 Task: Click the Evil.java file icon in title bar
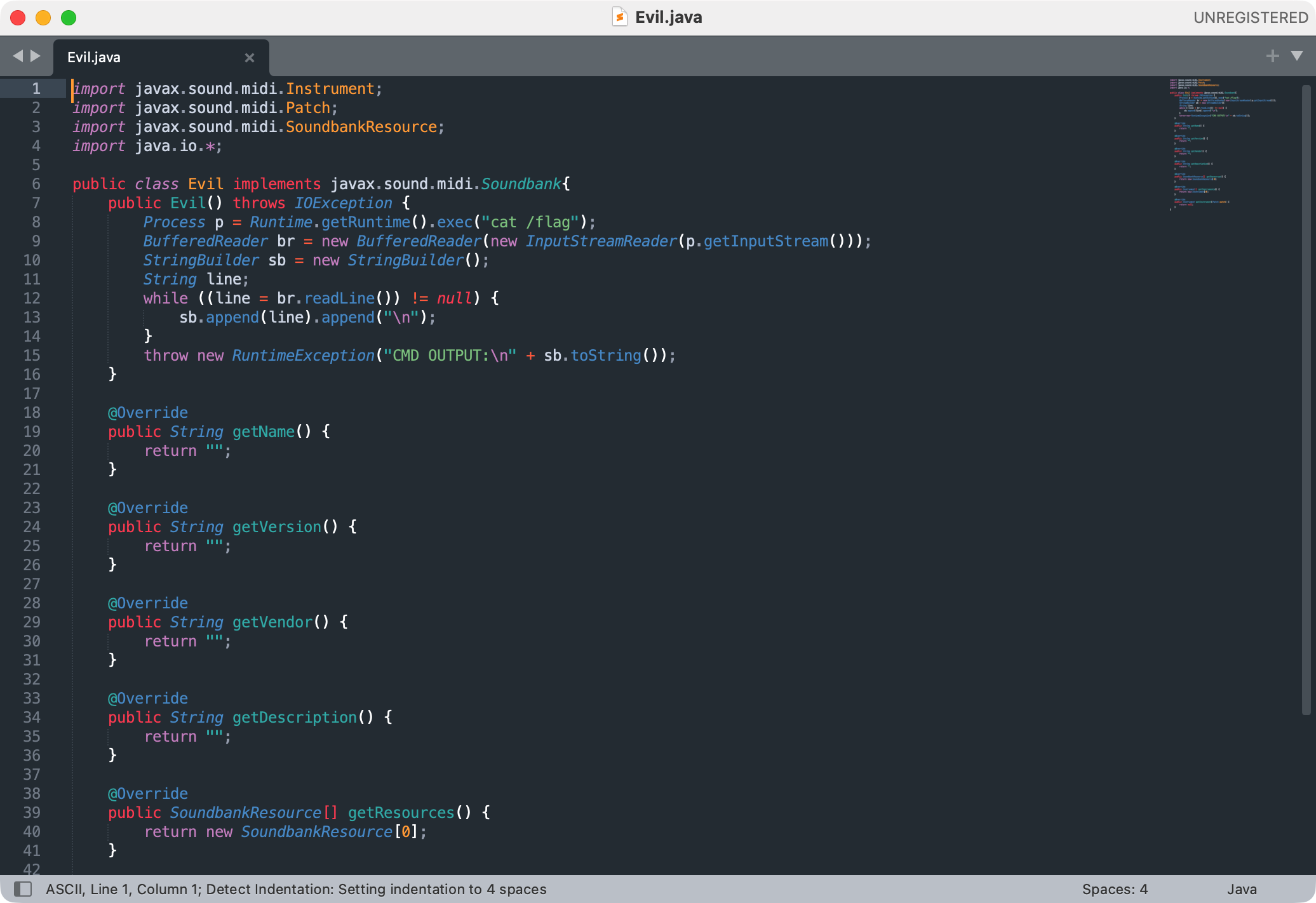point(619,17)
